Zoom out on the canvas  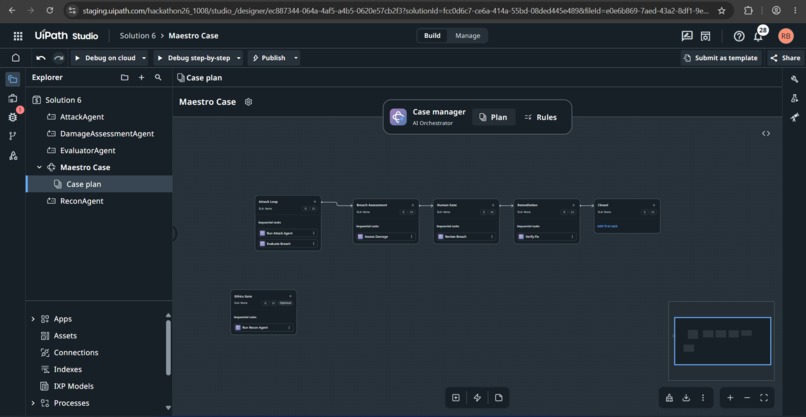point(747,398)
